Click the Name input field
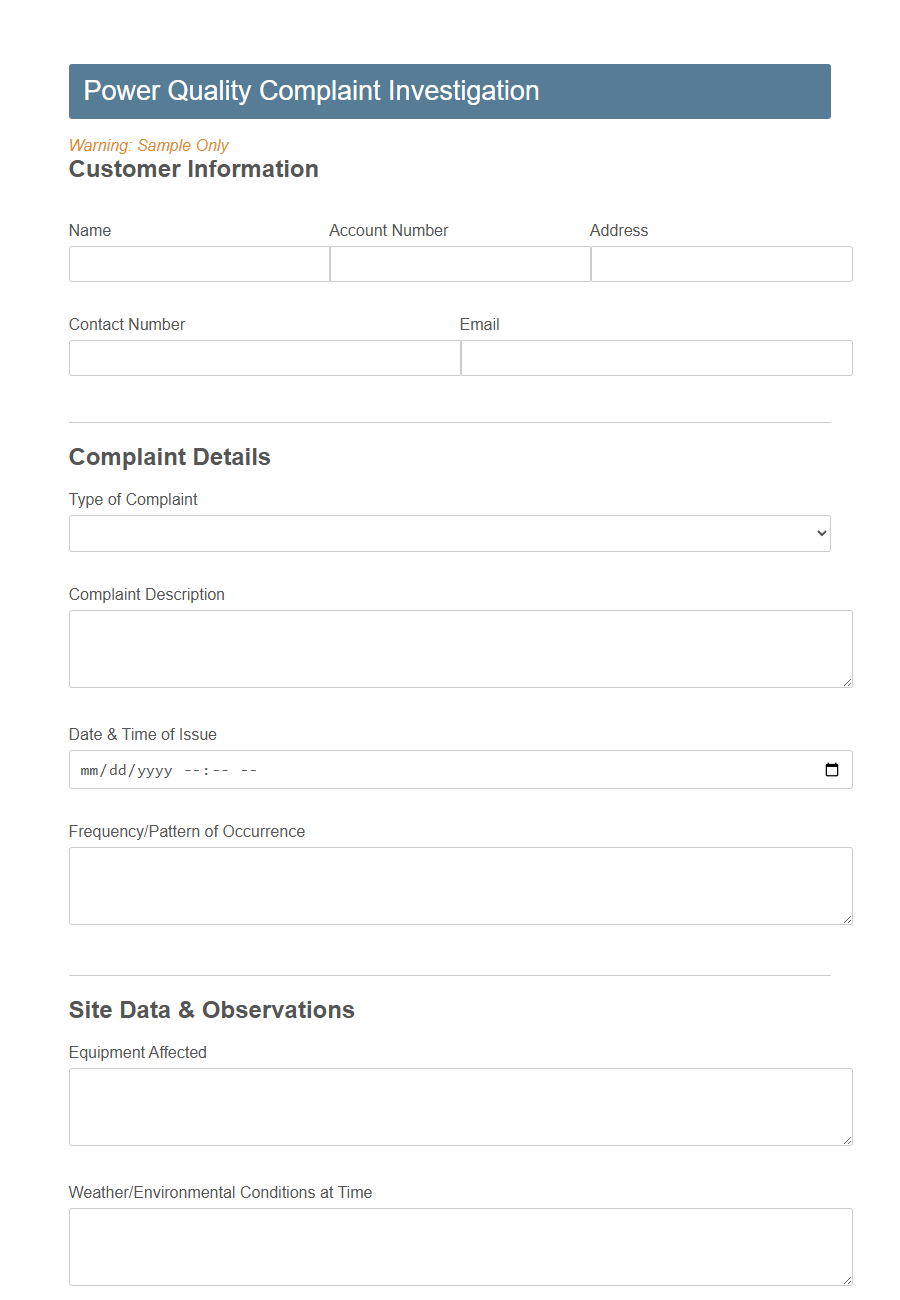The width and height of the screenshot is (900, 1300). [x=198, y=264]
